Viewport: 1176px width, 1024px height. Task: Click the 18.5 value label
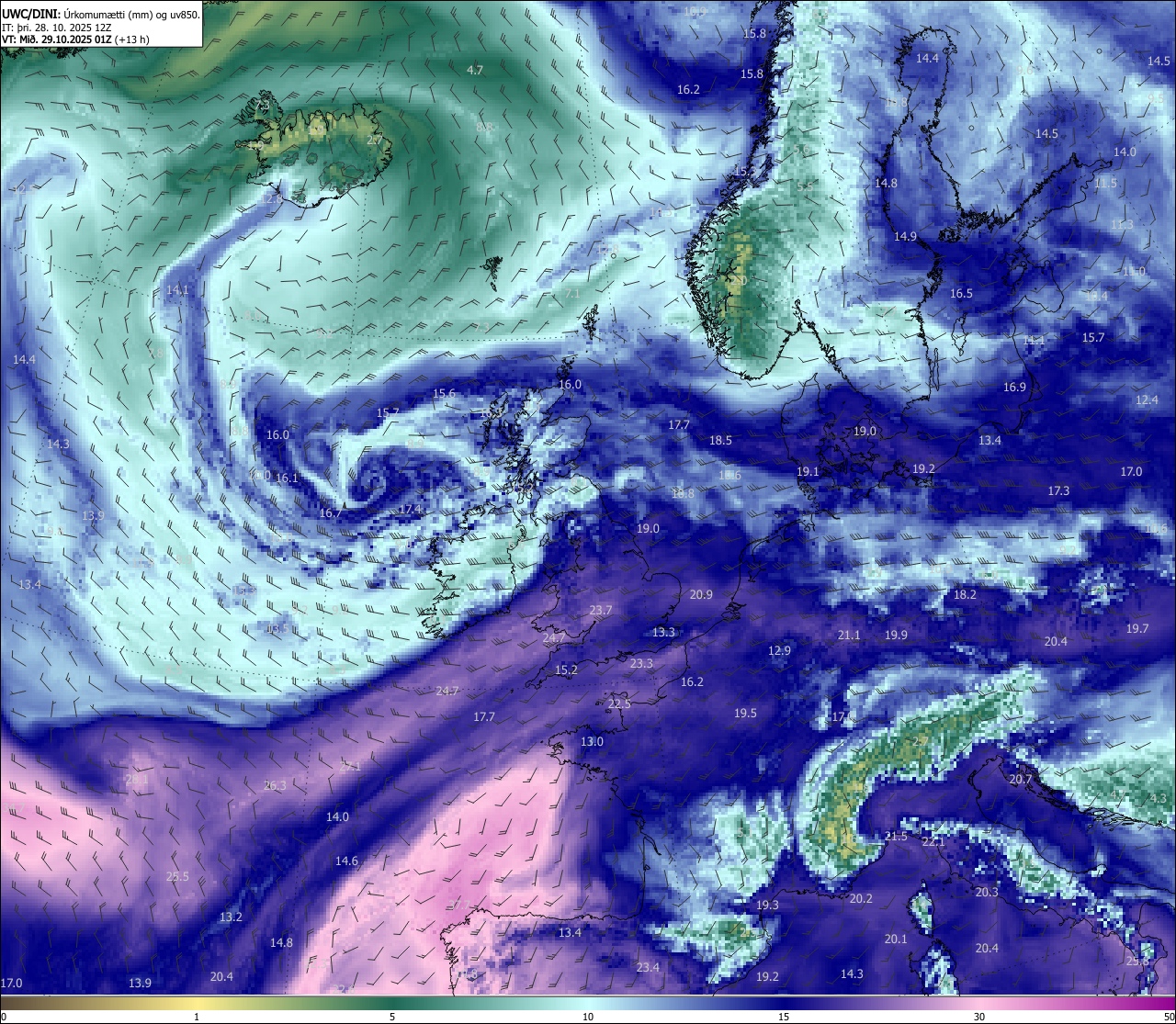720,441
